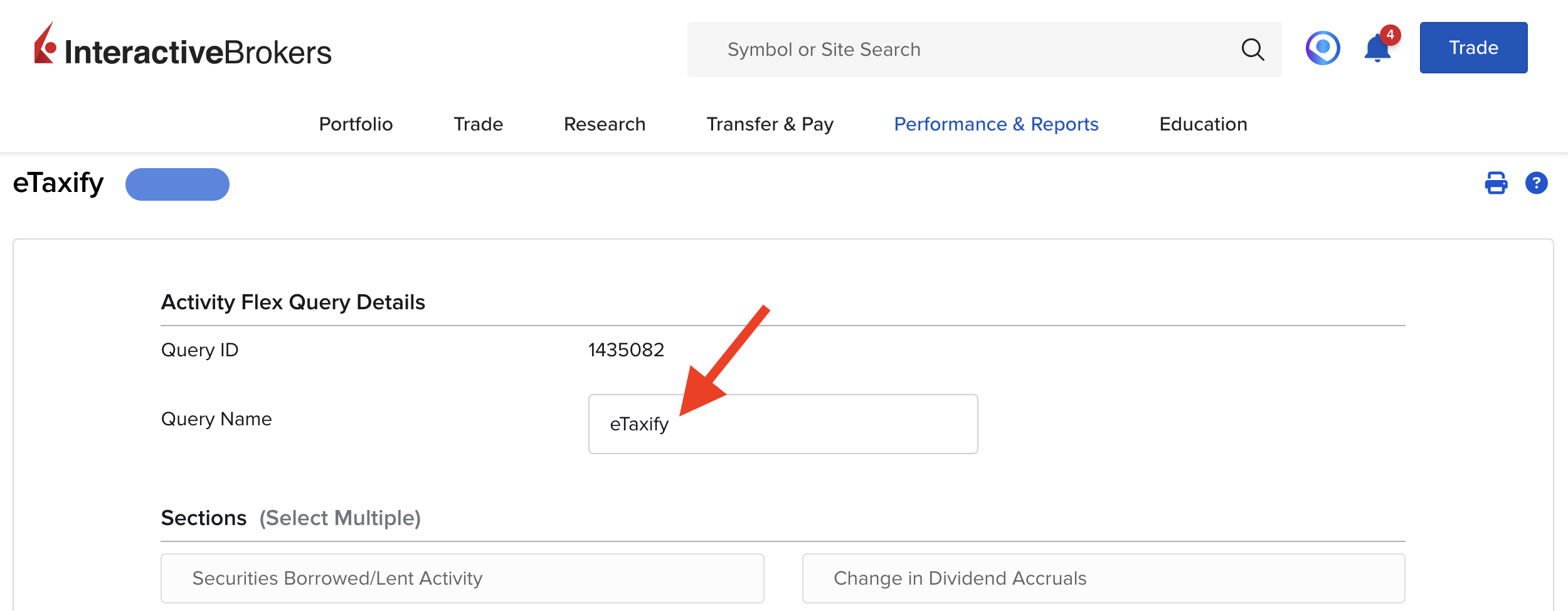The width and height of the screenshot is (1568, 611).
Task: Click the blue pill next to eTaxify
Action: pyautogui.click(x=177, y=184)
